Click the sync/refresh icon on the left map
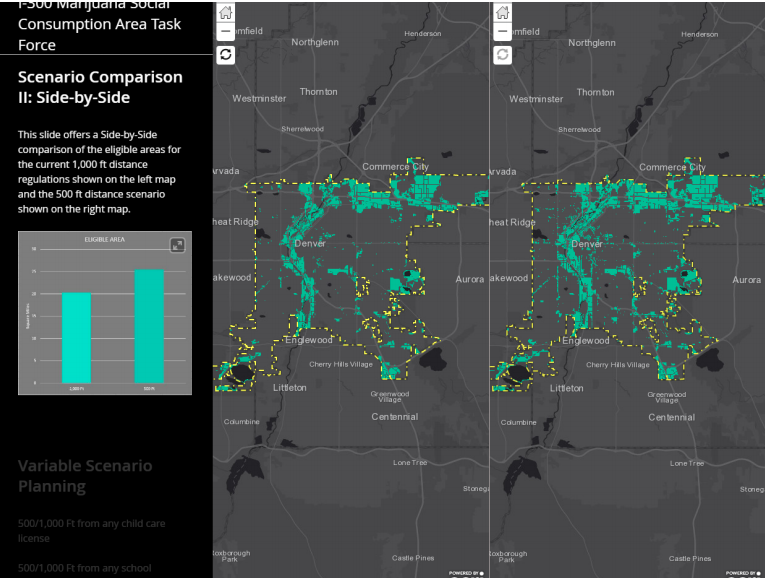Screen dimensions: 765x578 click(225, 54)
